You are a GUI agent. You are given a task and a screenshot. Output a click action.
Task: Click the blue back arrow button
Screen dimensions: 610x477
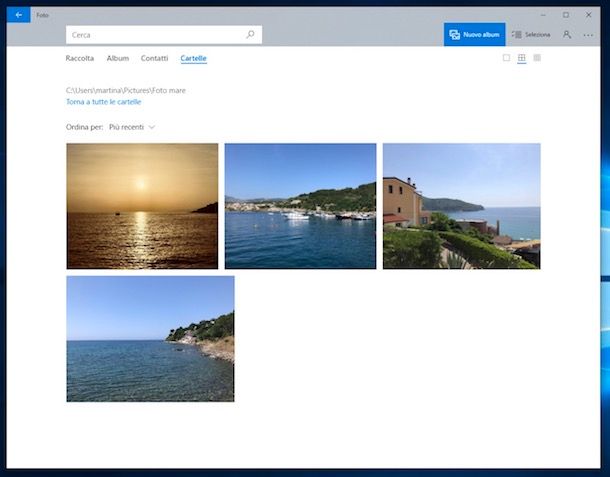tap(18, 15)
